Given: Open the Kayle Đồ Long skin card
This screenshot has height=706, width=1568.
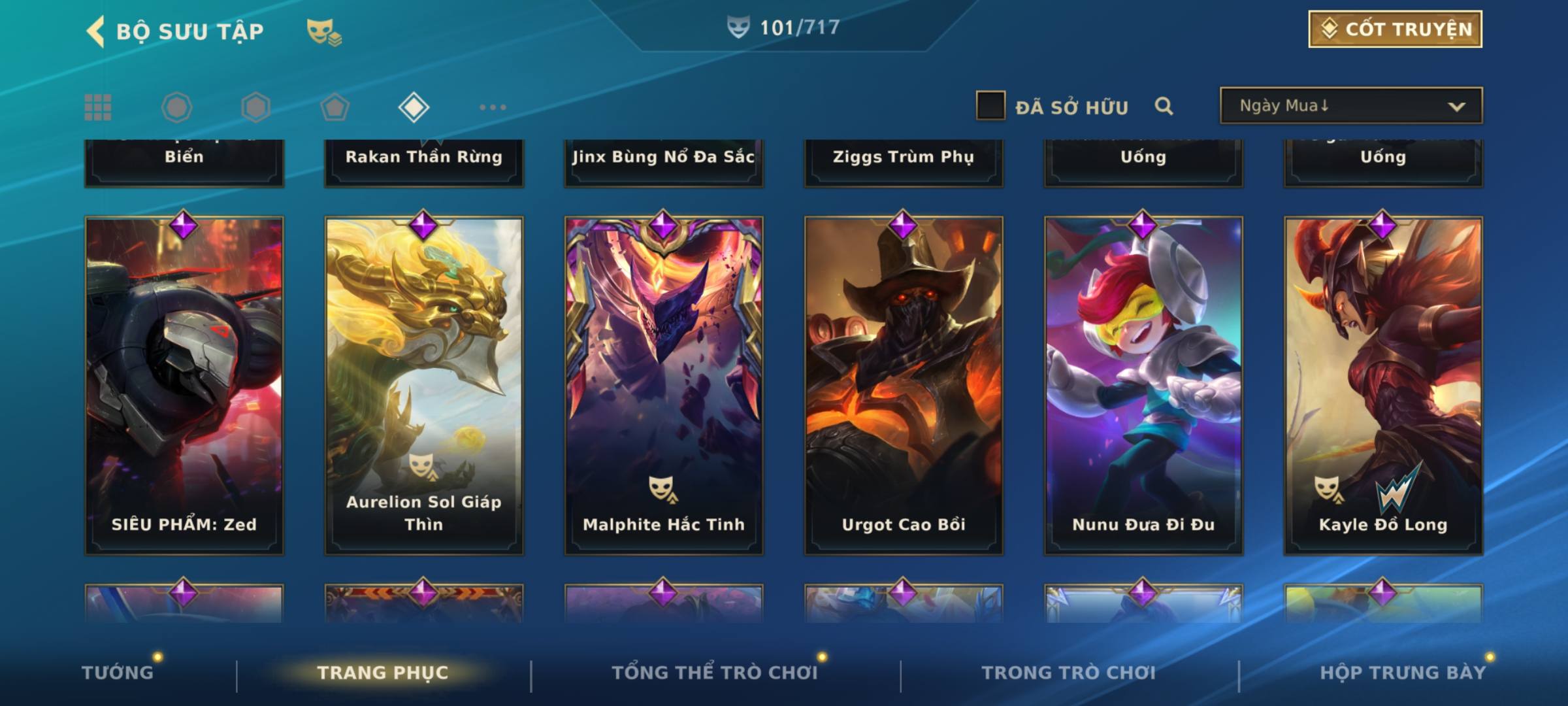Looking at the screenshot, I should (x=1383, y=386).
